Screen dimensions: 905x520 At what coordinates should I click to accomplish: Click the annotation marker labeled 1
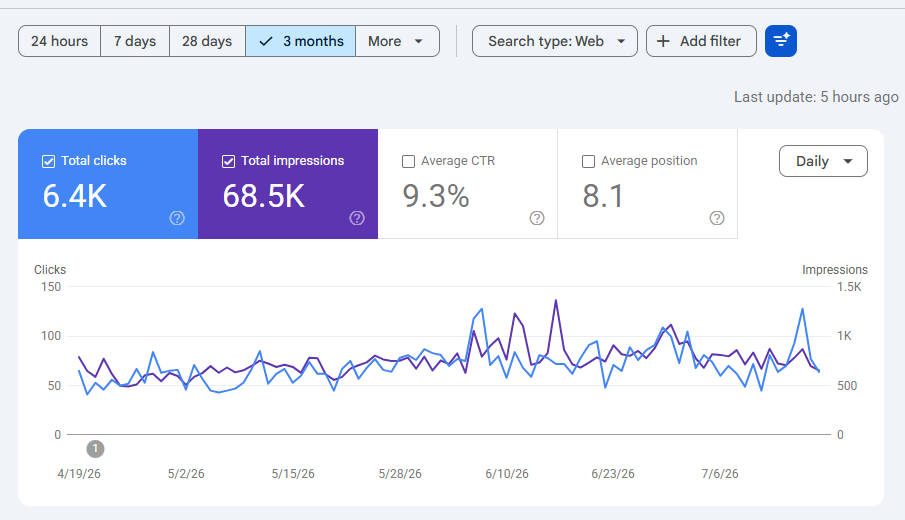(95, 448)
